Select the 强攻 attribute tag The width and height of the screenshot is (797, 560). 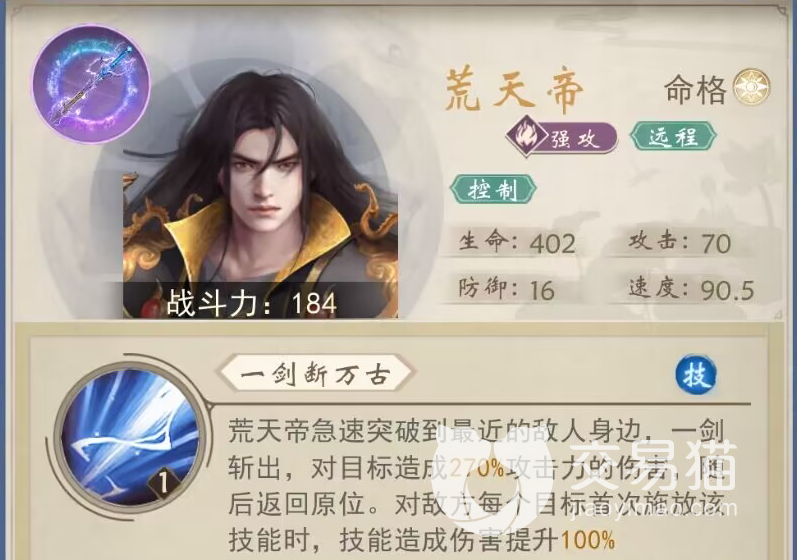pos(562,137)
